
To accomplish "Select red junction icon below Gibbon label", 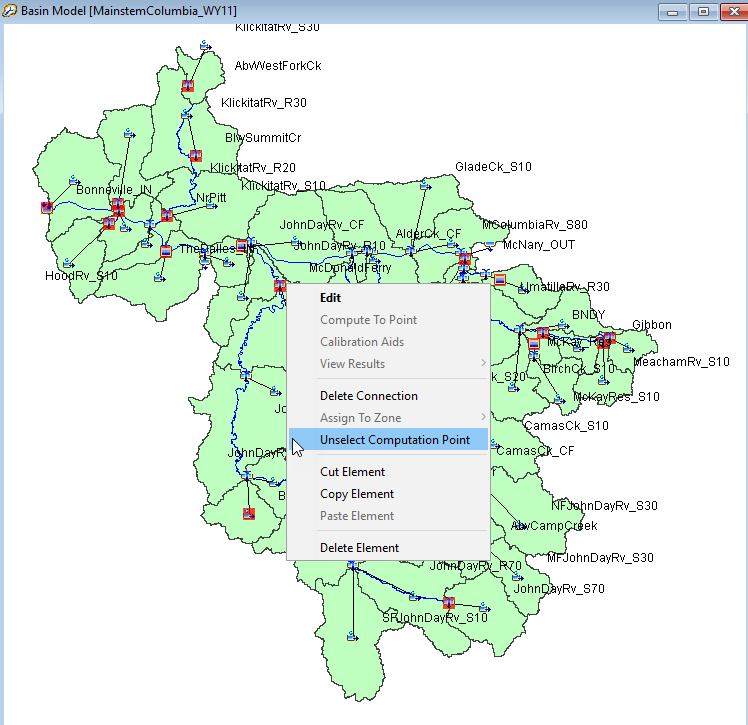I will [609, 338].
